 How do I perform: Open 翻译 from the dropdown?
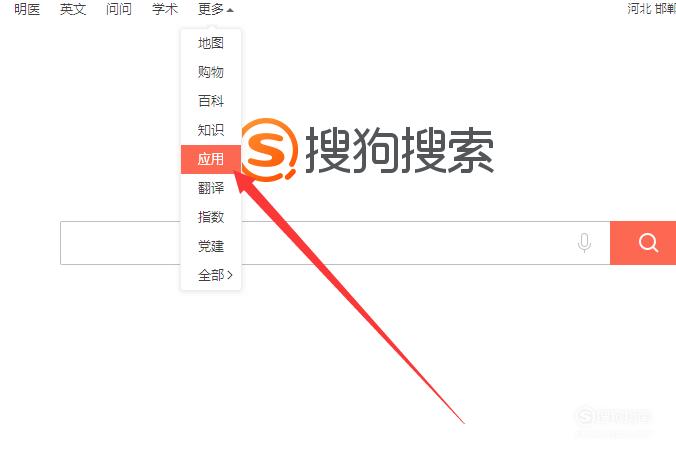click(211, 188)
